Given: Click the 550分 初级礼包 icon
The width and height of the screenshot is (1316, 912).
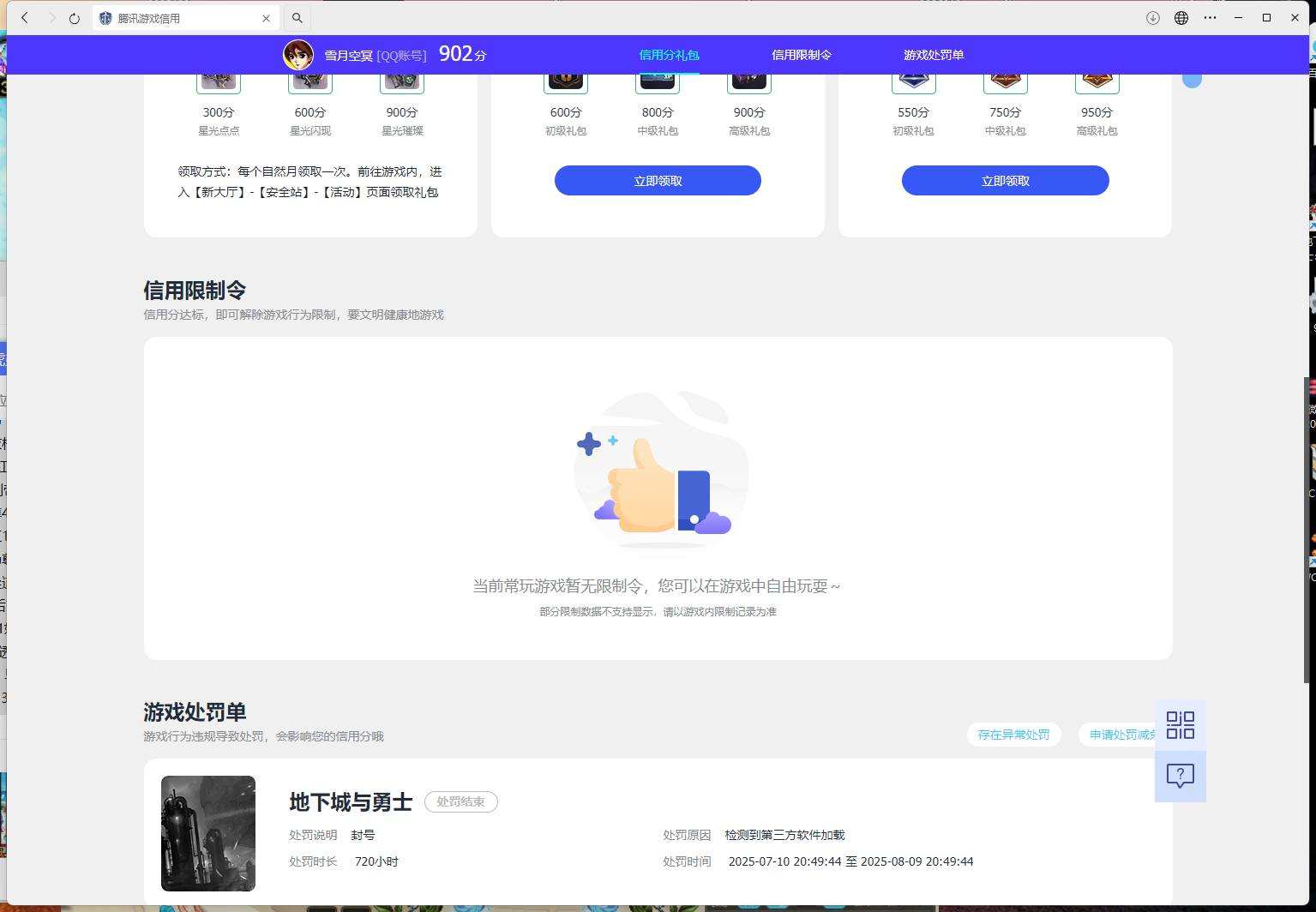Looking at the screenshot, I should [x=913, y=83].
